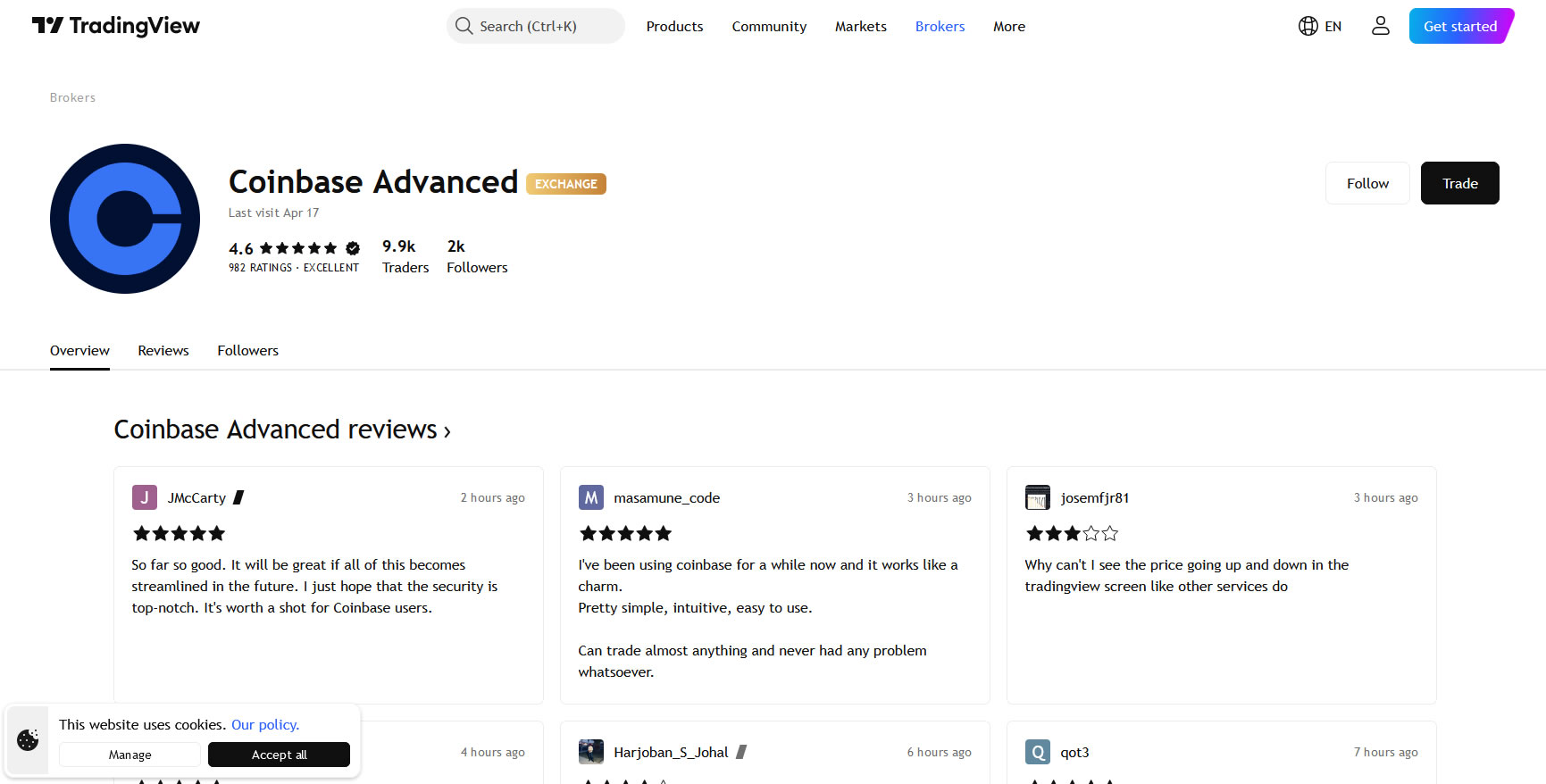Click the verified badge next to rating

click(x=353, y=248)
